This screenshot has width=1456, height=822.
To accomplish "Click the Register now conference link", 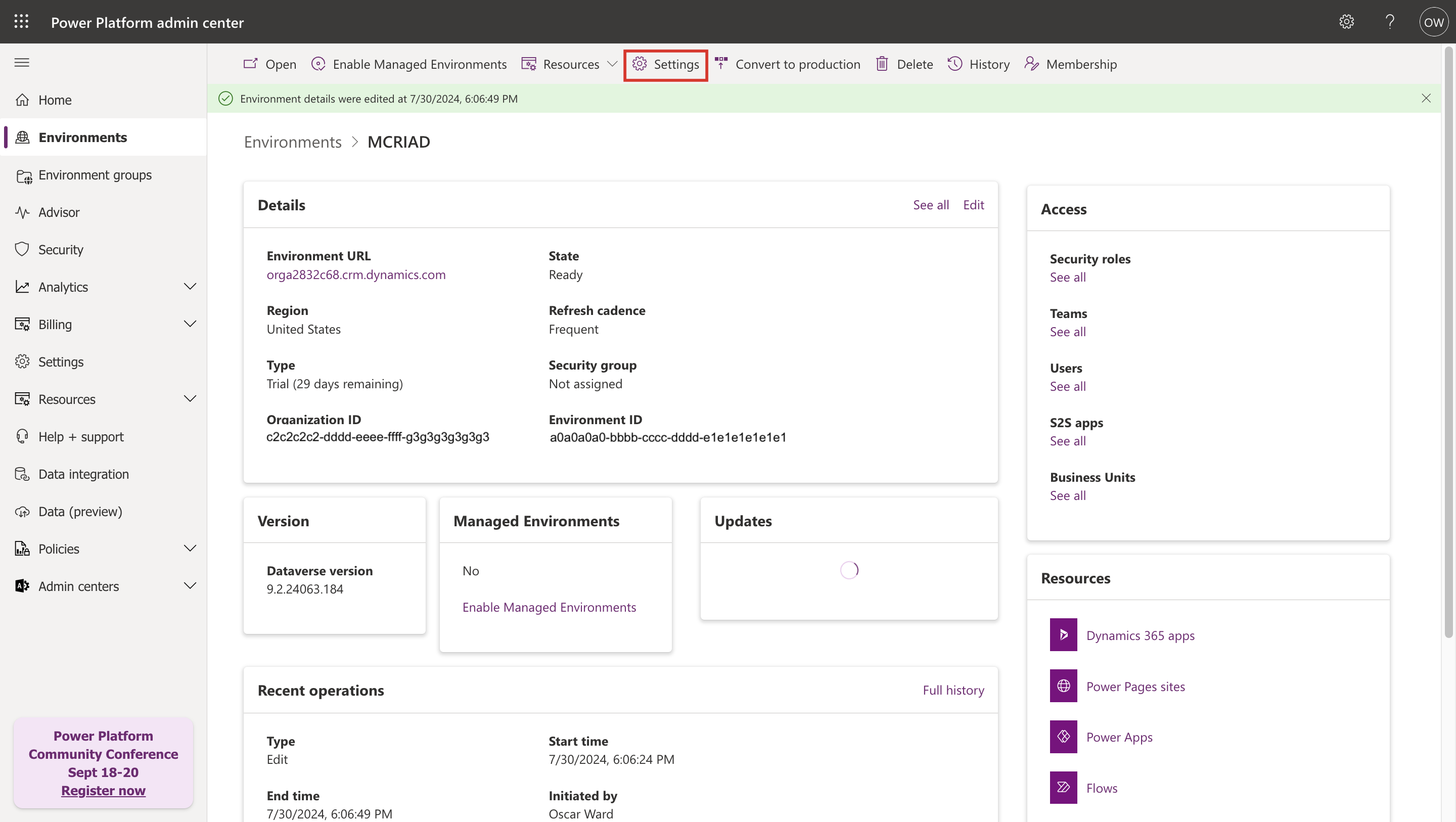I will tap(103, 790).
